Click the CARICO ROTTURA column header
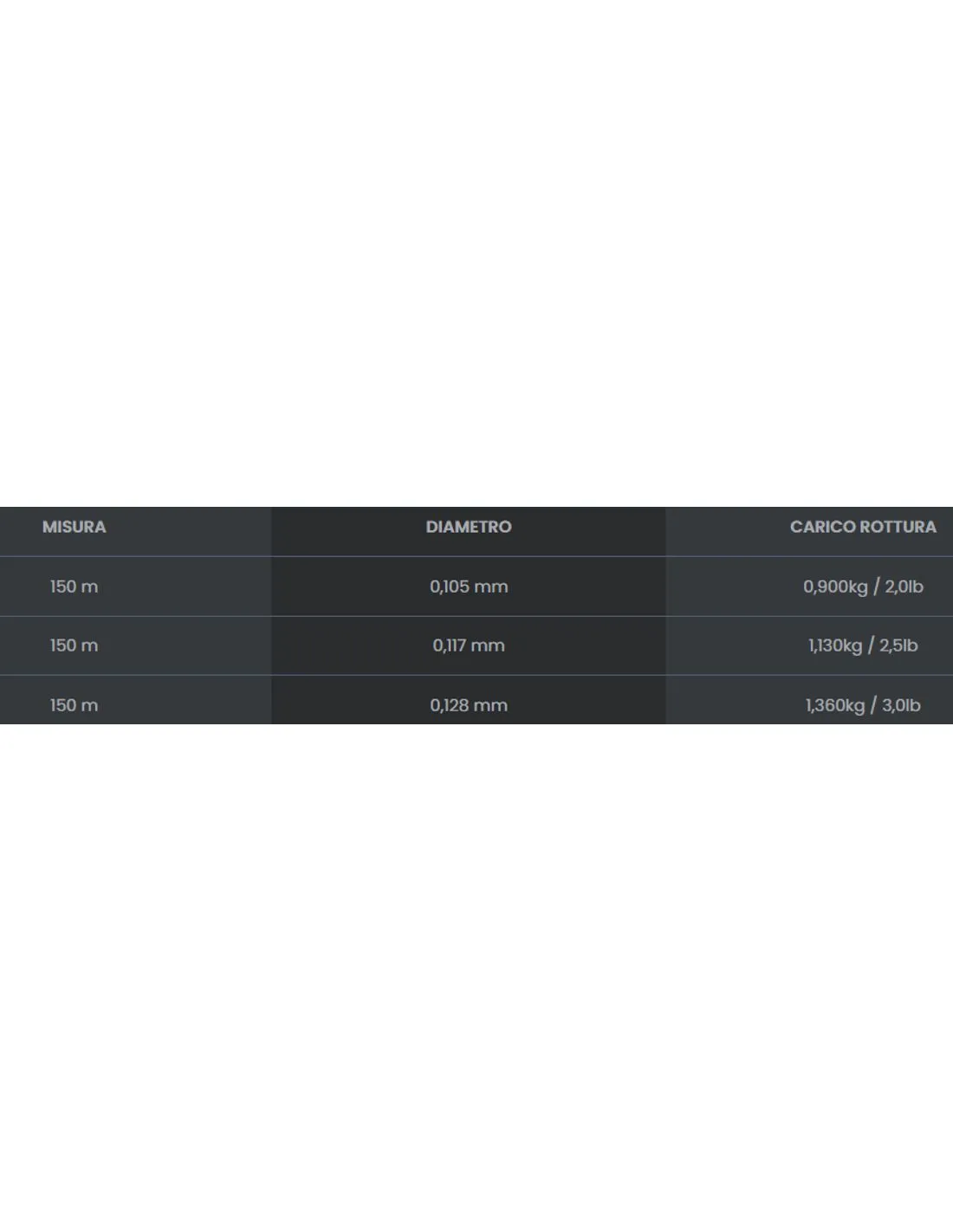 click(863, 527)
